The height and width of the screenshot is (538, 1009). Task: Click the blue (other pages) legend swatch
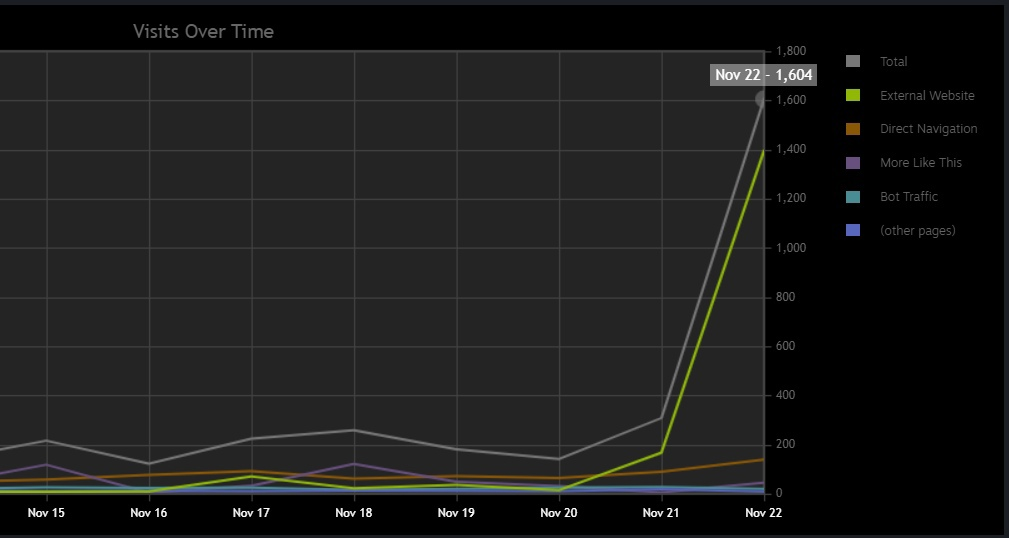[x=853, y=230]
